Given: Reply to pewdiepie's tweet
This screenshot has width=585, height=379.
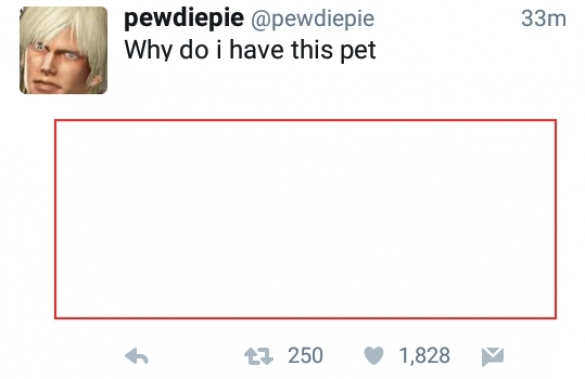Looking at the screenshot, I should 137,356.
